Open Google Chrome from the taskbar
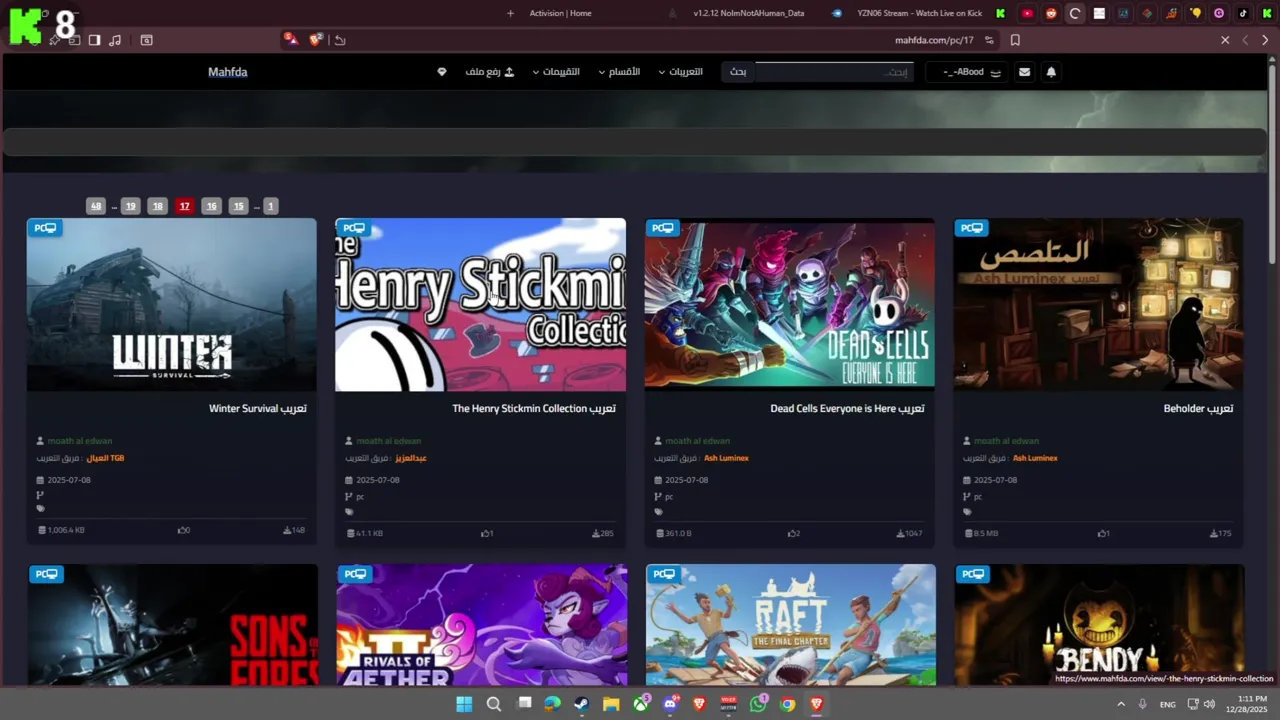 coord(788,704)
